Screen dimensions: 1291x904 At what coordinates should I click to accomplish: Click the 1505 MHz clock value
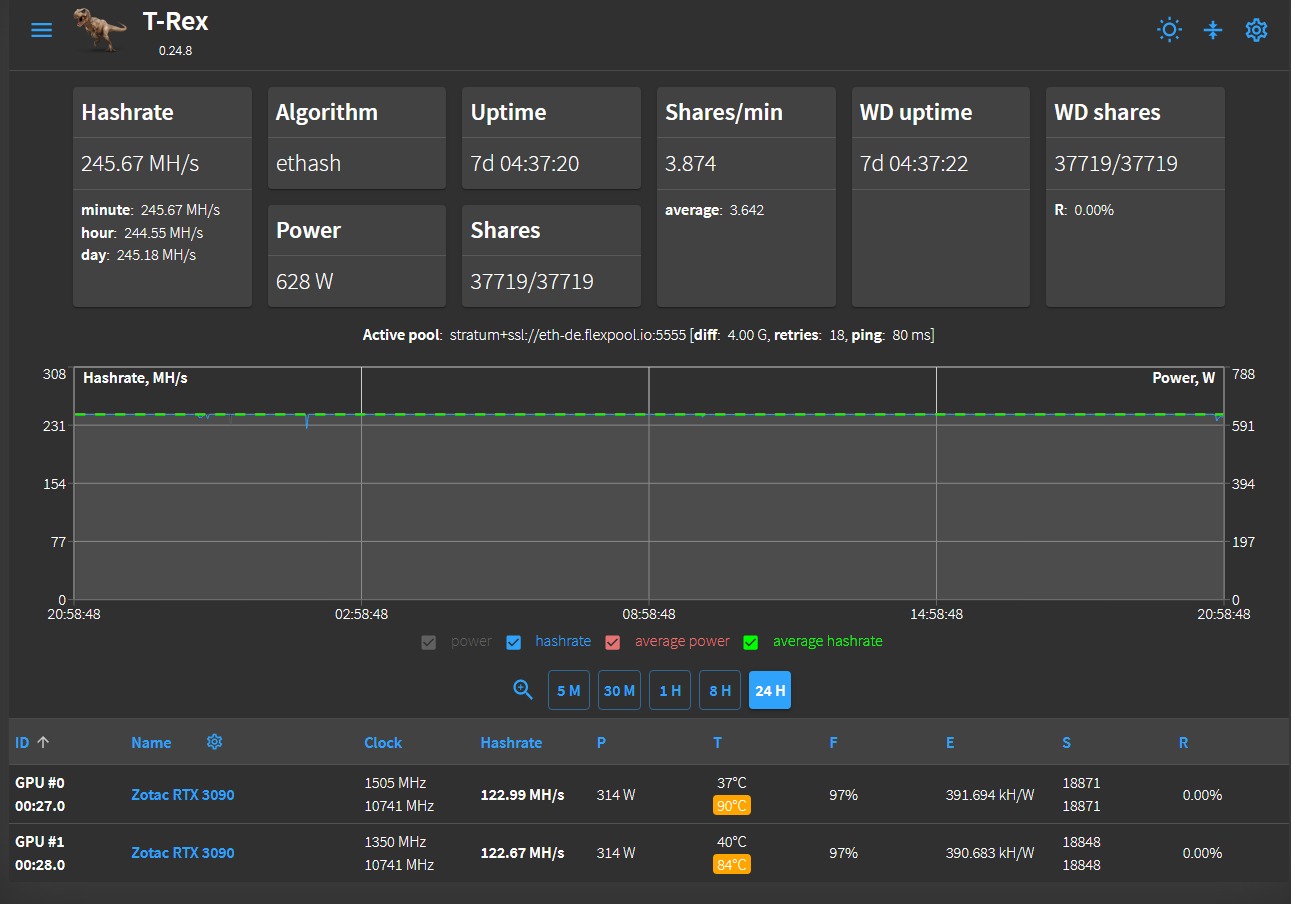click(x=395, y=783)
